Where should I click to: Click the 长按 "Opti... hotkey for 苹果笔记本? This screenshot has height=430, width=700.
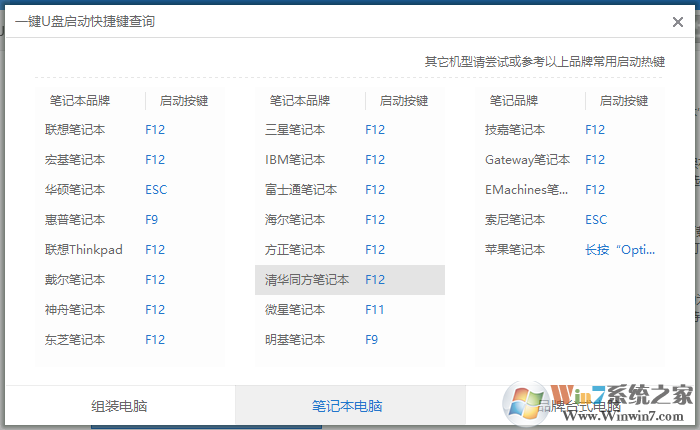coord(620,249)
